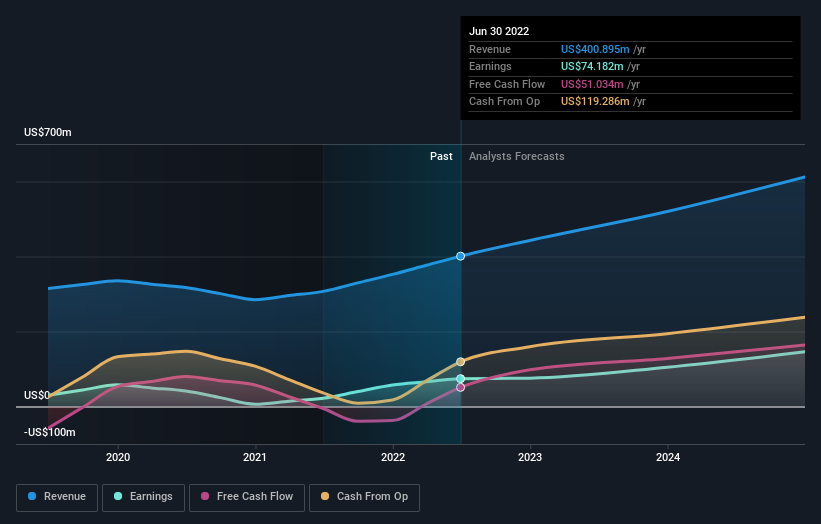The image size is (821, 524).
Task: Select the 2020 x-axis label
Action: tap(118, 457)
